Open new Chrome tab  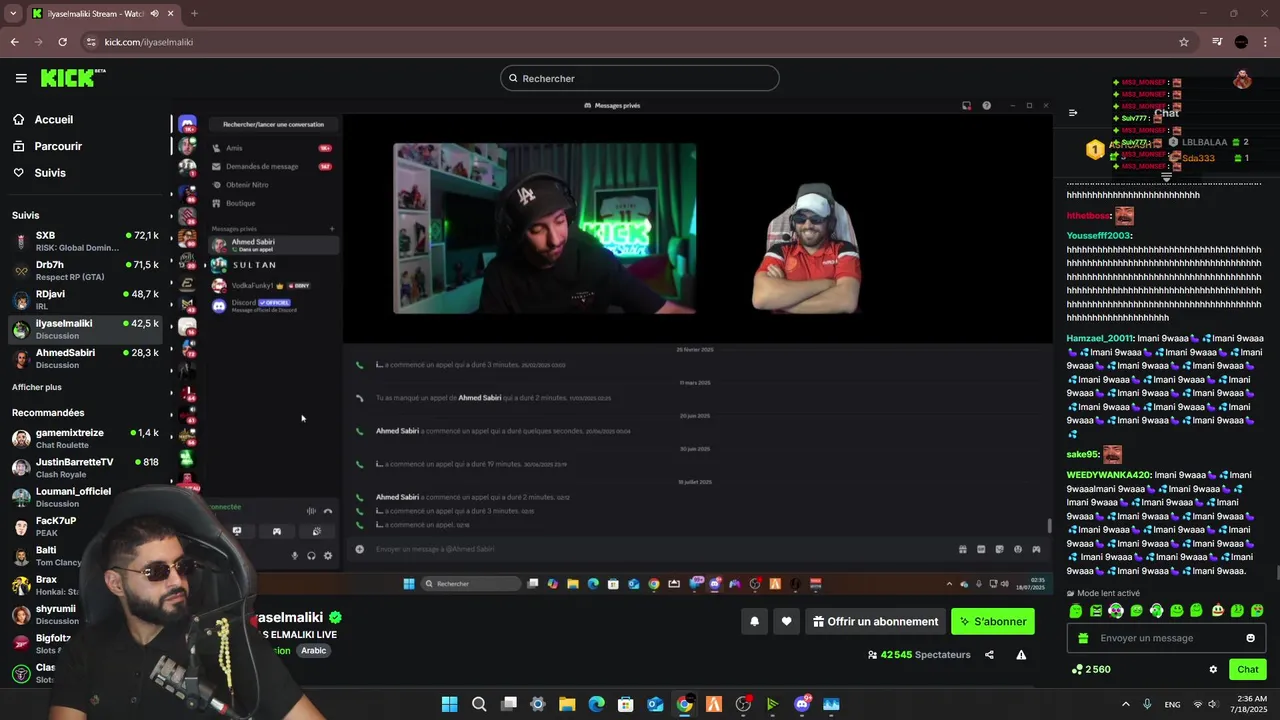click(194, 14)
